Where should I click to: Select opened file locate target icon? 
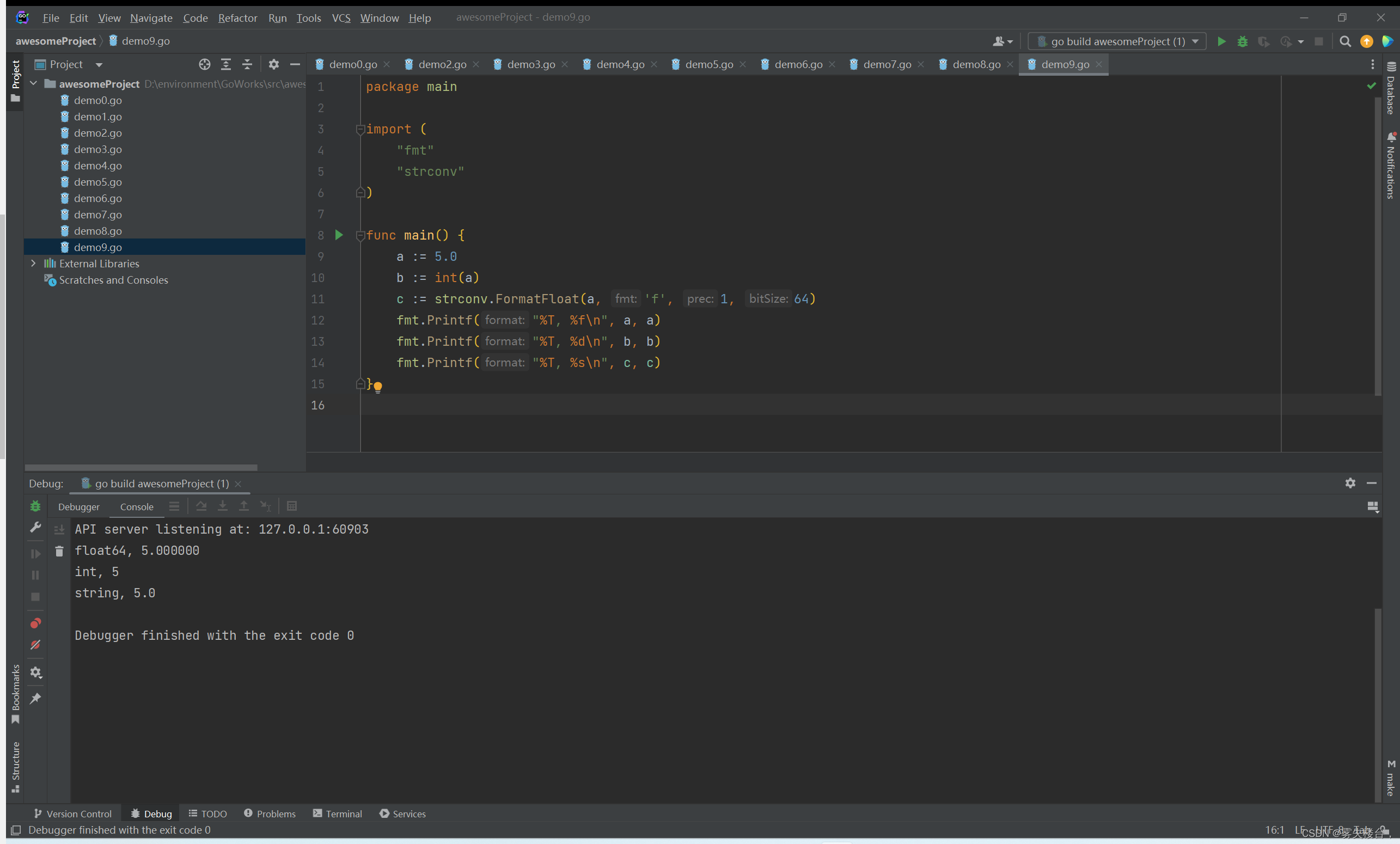(205, 64)
